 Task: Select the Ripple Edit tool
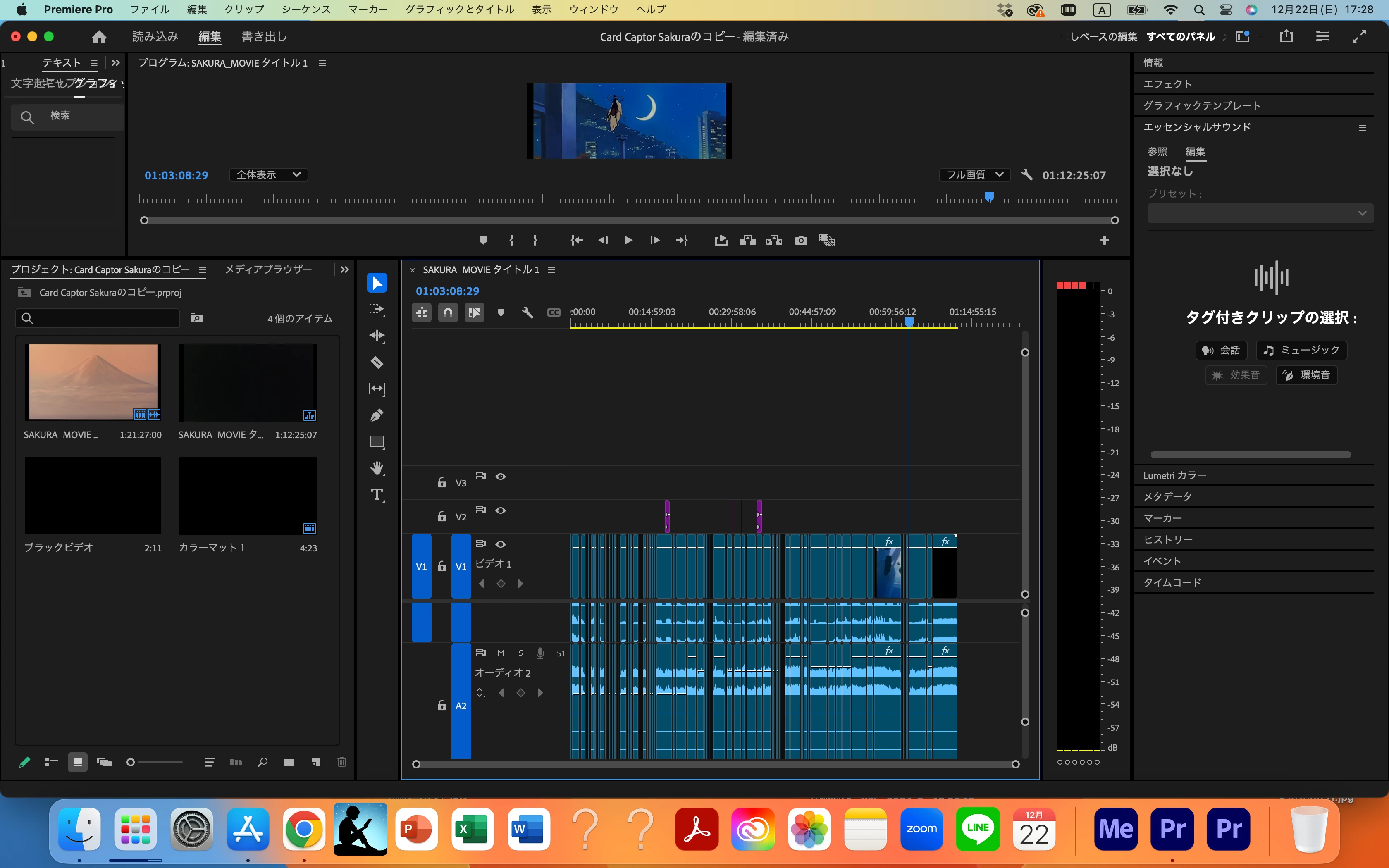pyautogui.click(x=377, y=336)
